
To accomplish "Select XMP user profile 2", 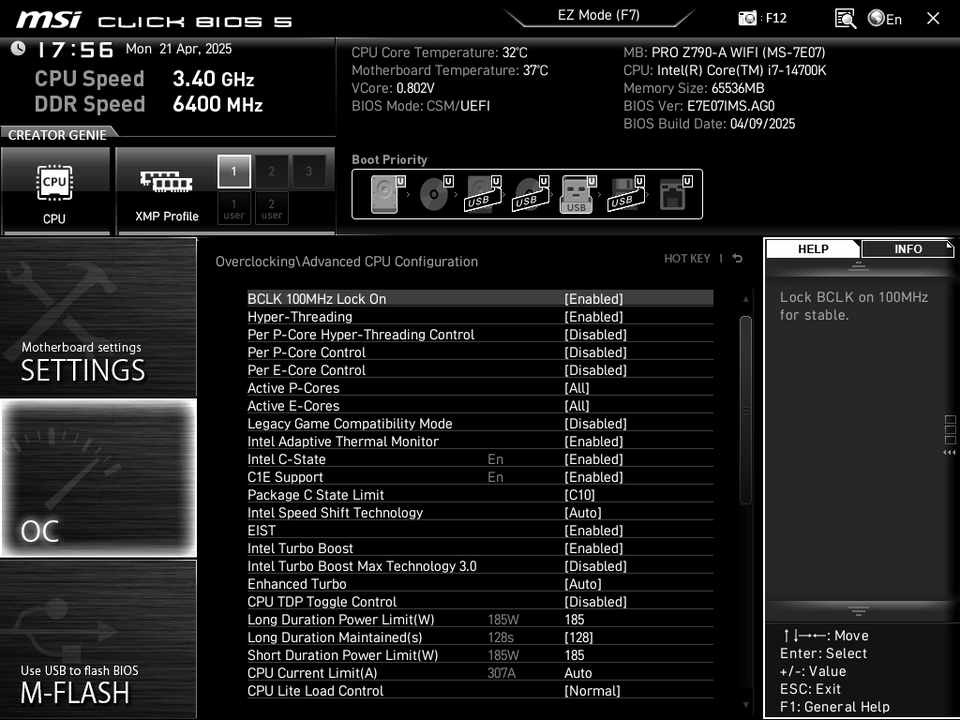I will [271, 209].
